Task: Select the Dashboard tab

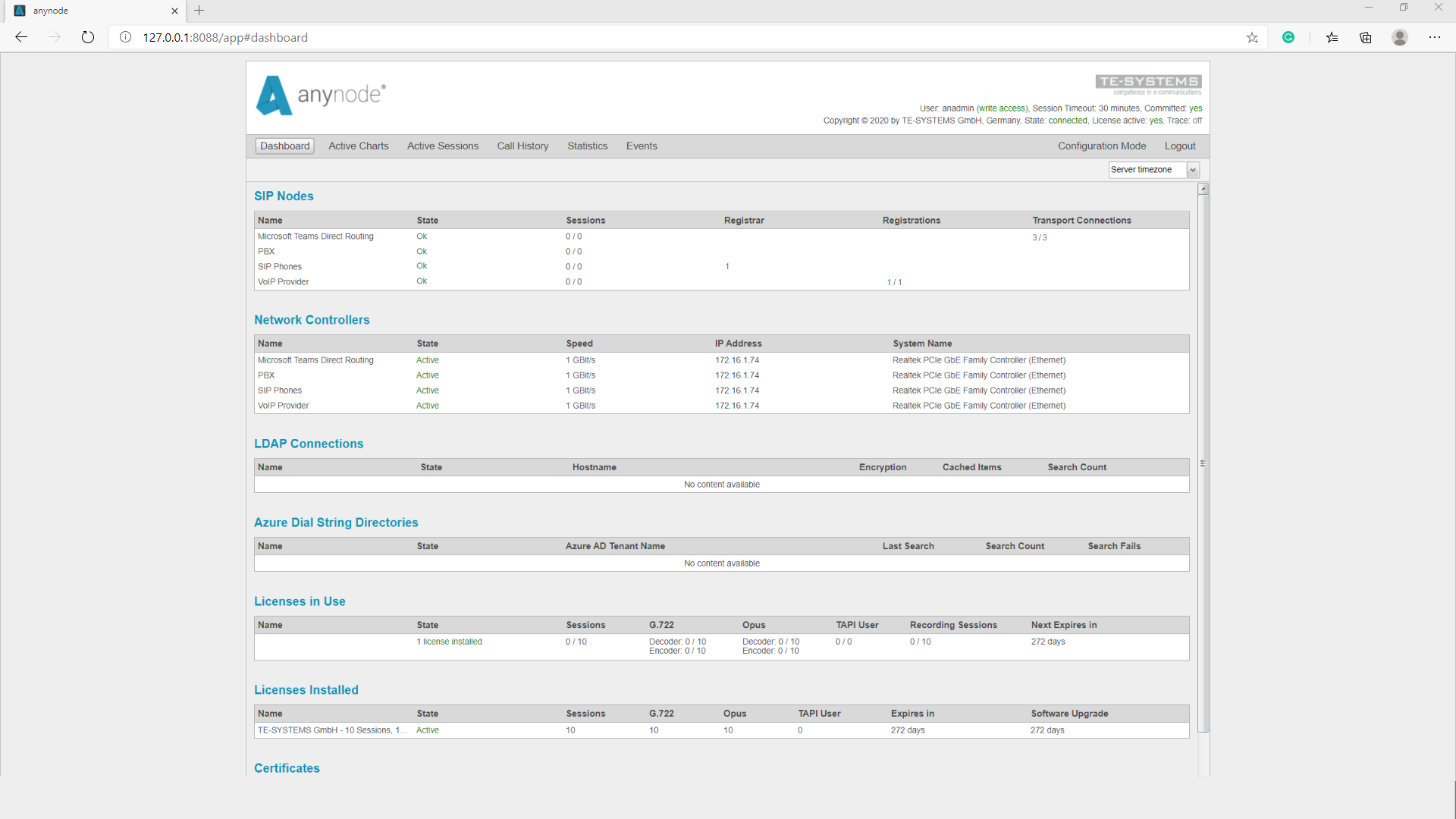Action: coord(284,146)
